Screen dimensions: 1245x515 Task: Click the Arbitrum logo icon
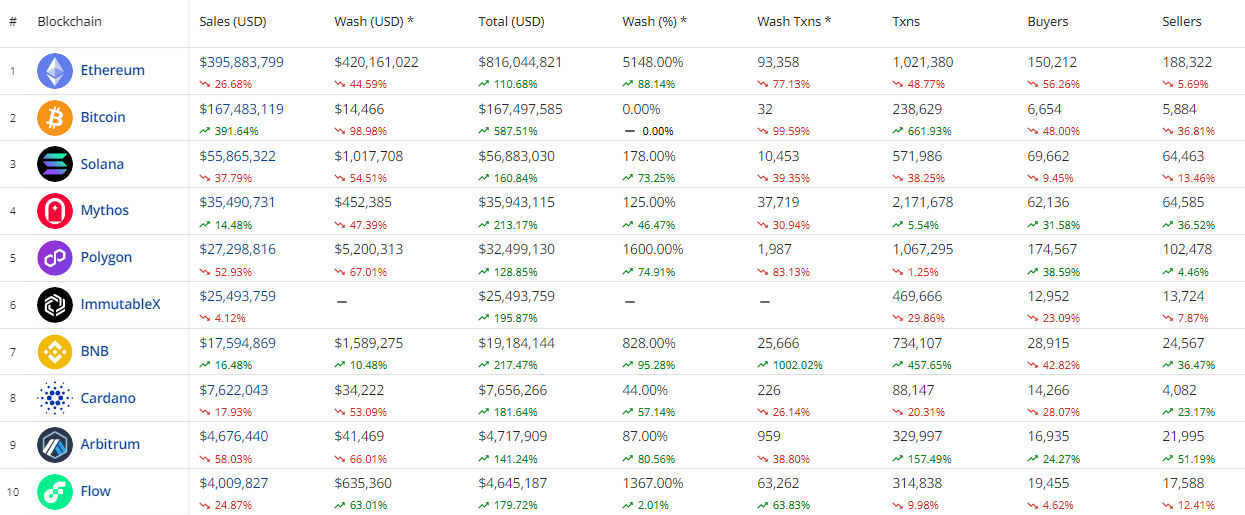click(55, 444)
